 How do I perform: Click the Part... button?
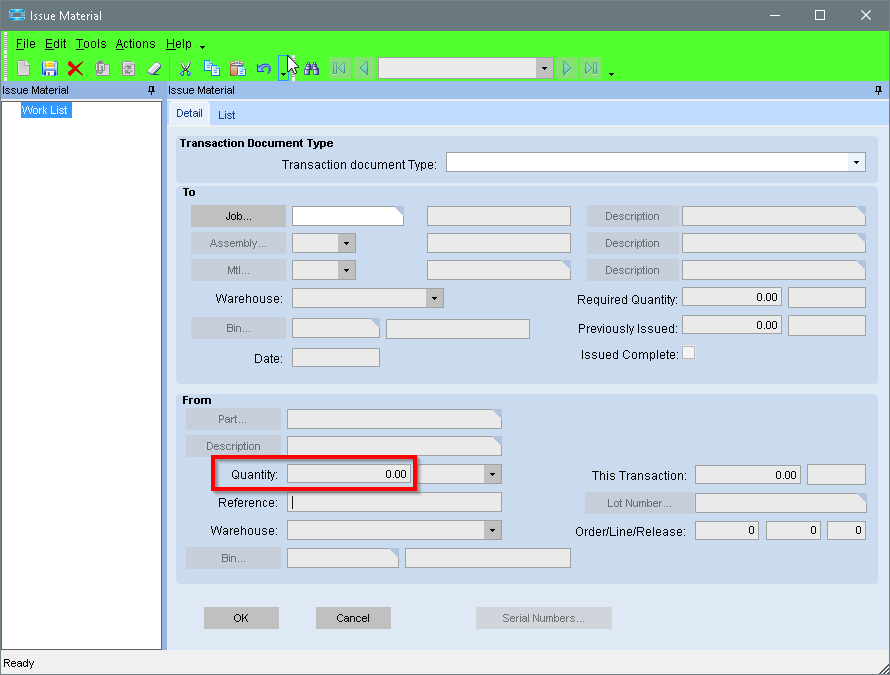233,419
